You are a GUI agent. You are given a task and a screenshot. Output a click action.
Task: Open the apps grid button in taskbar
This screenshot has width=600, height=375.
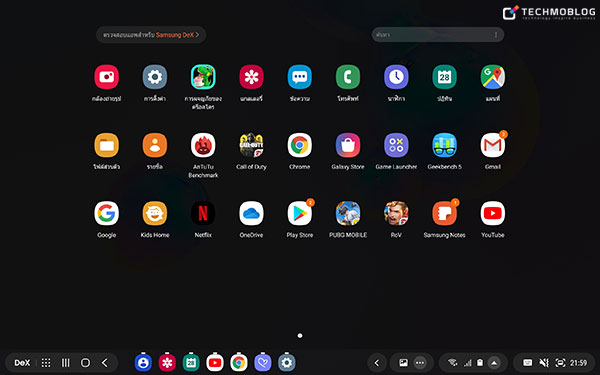click(x=46, y=363)
